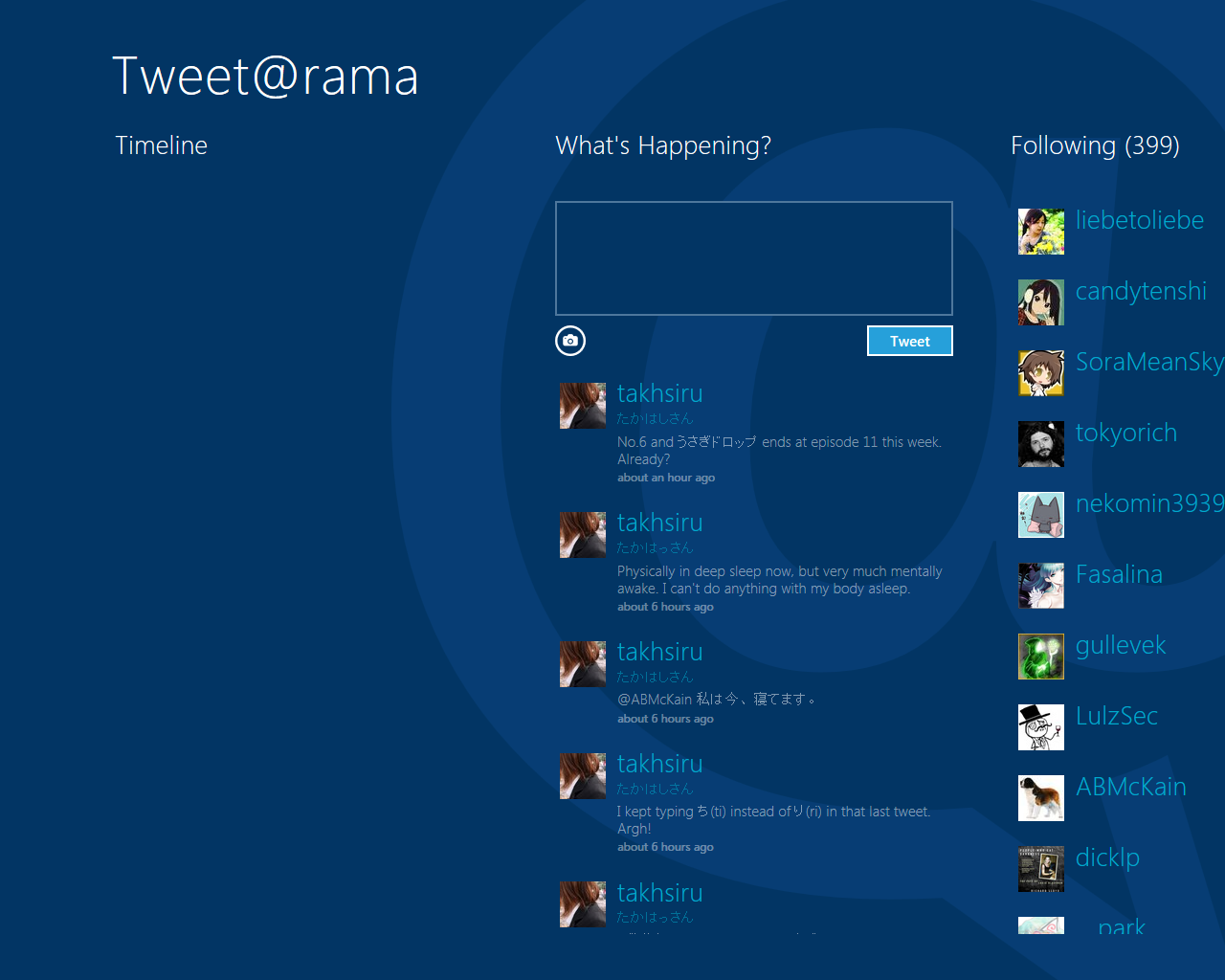Open tokyorich avatar

tap(1041, 444)
